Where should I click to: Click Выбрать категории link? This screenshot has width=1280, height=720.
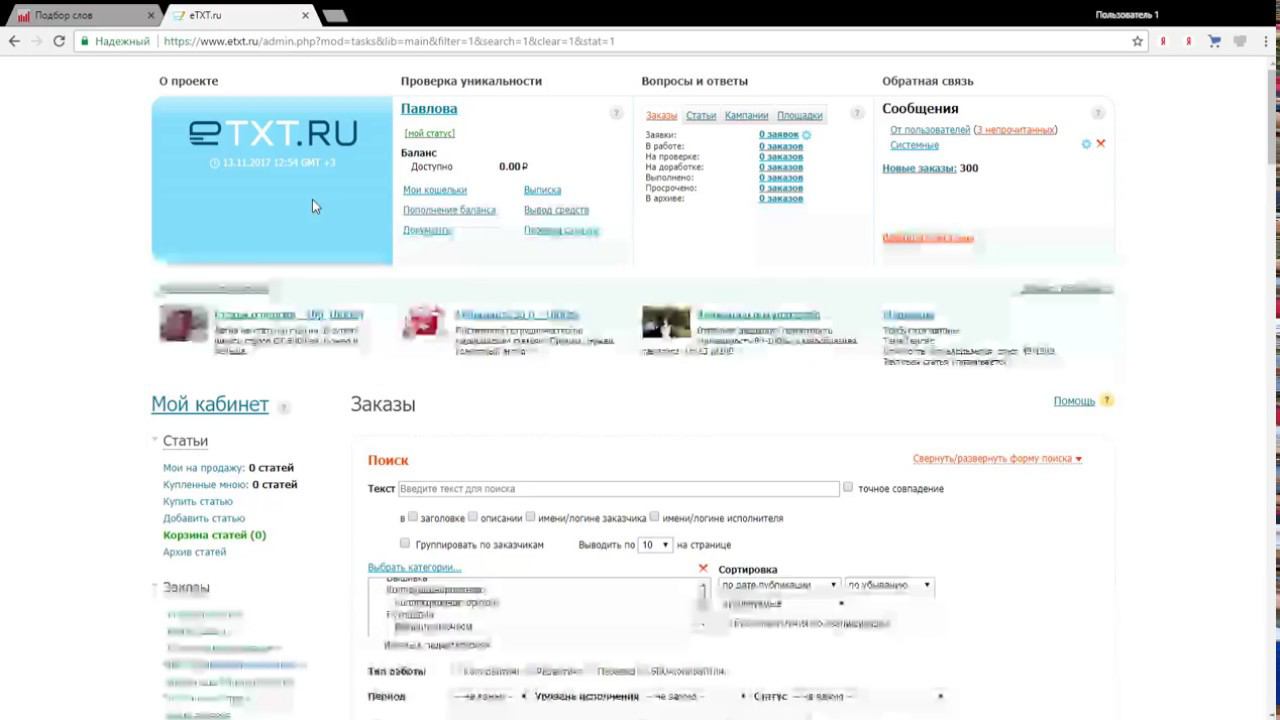coord(414,567)
